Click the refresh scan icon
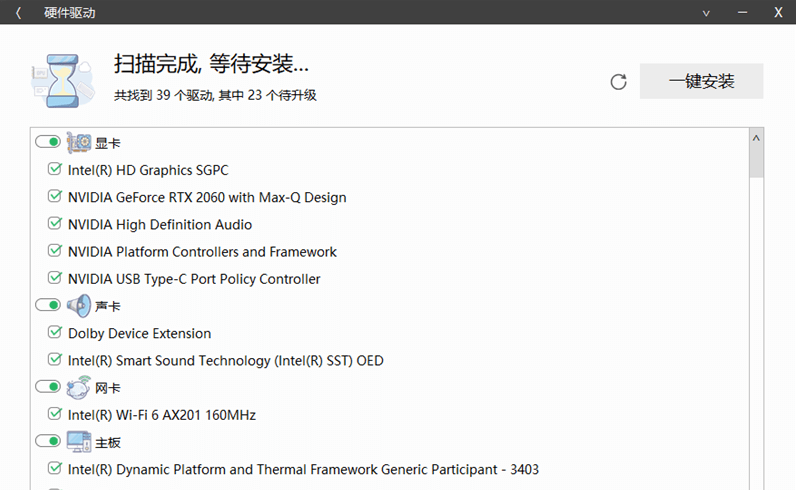 618,82
